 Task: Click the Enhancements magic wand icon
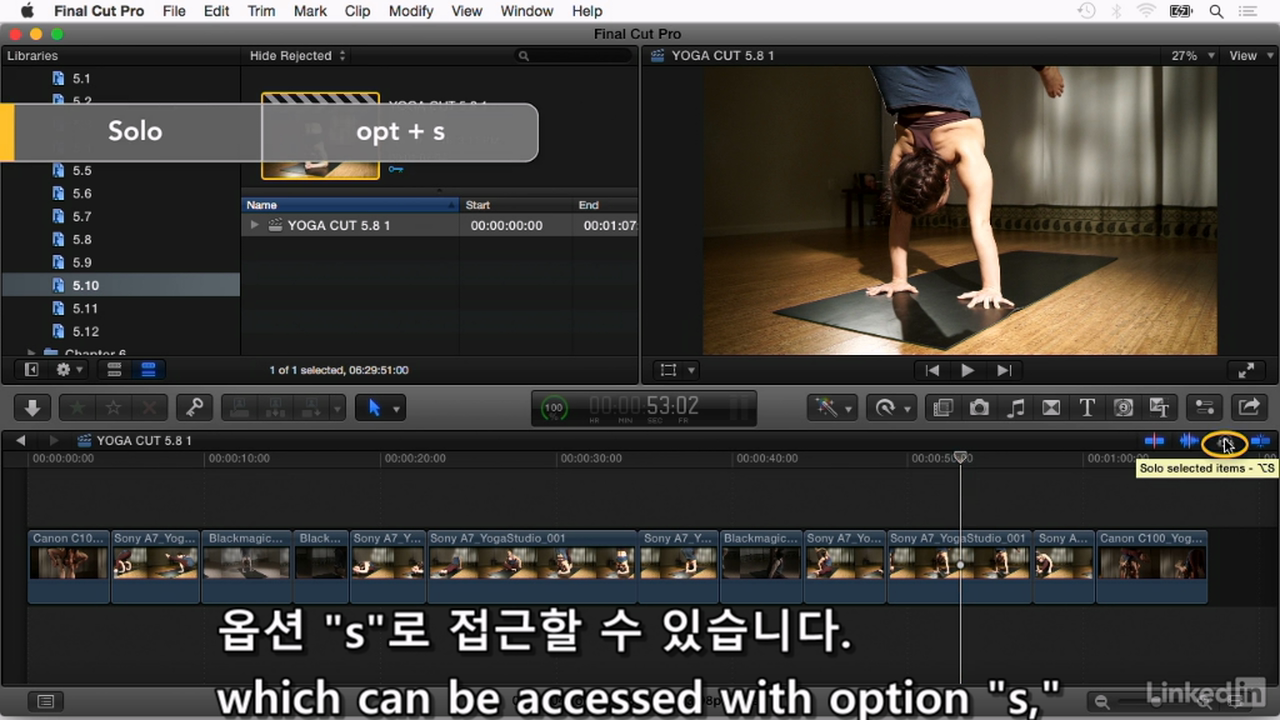[826, 407]
